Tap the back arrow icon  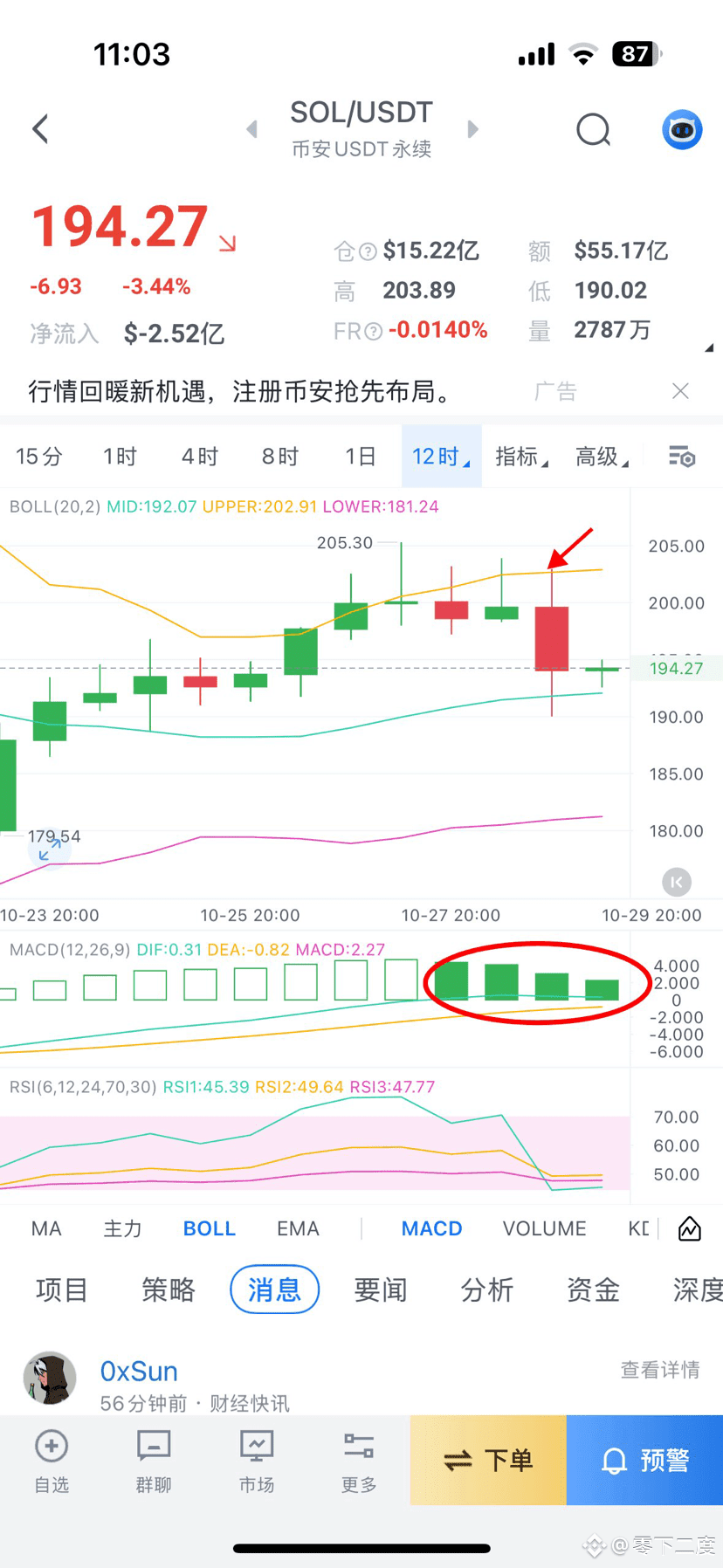(40, 129)
